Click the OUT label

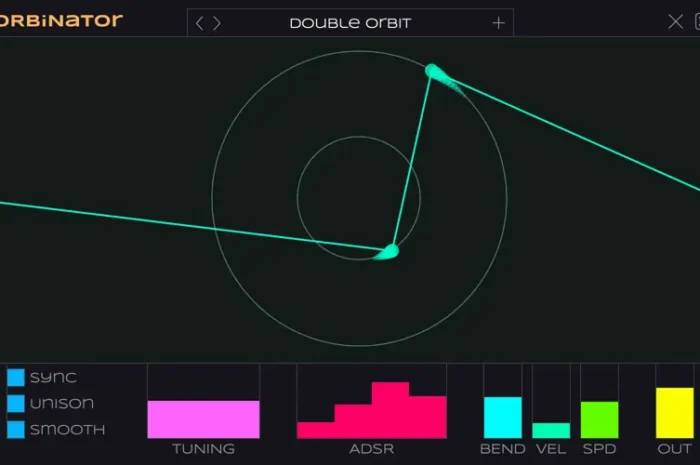click(x=675, y=449)
